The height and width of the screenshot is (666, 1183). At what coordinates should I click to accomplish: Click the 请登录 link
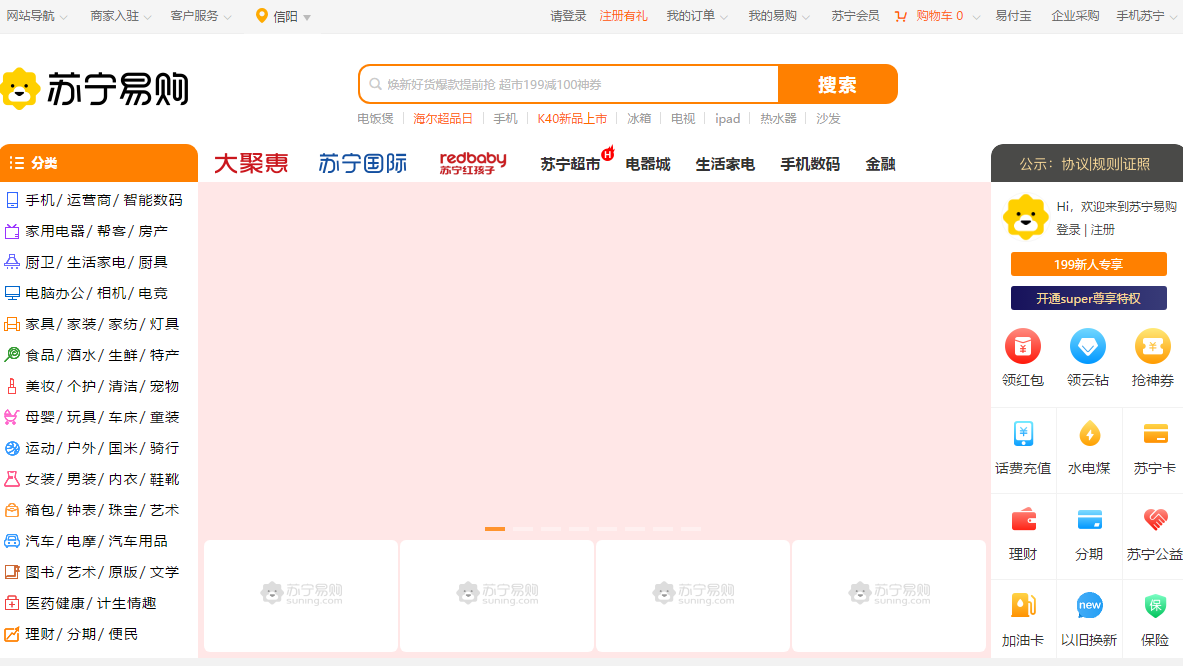[x=568, y=16]
